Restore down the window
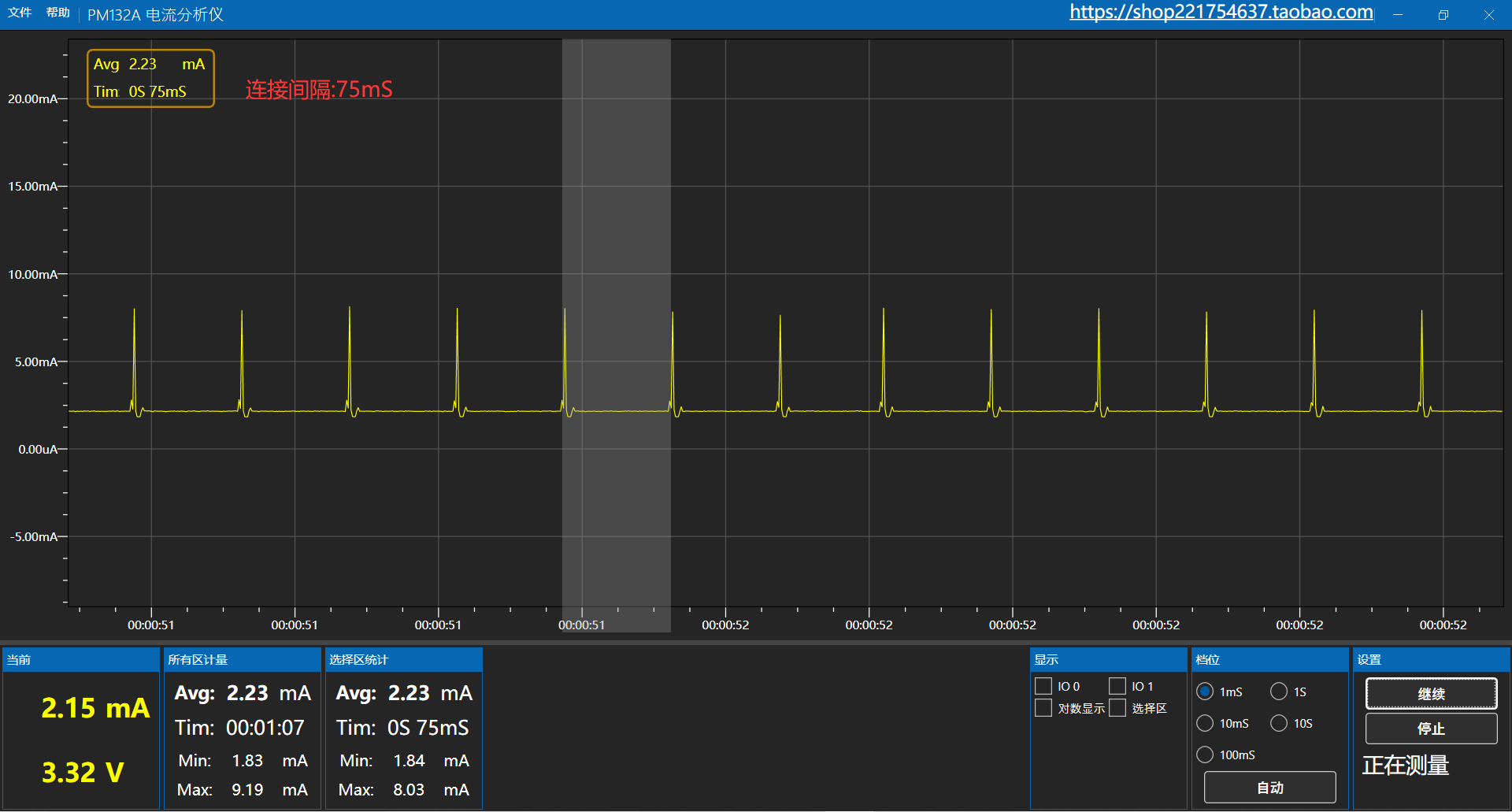This screenshot has height=812, width=1512. (x=1443, y=14)
